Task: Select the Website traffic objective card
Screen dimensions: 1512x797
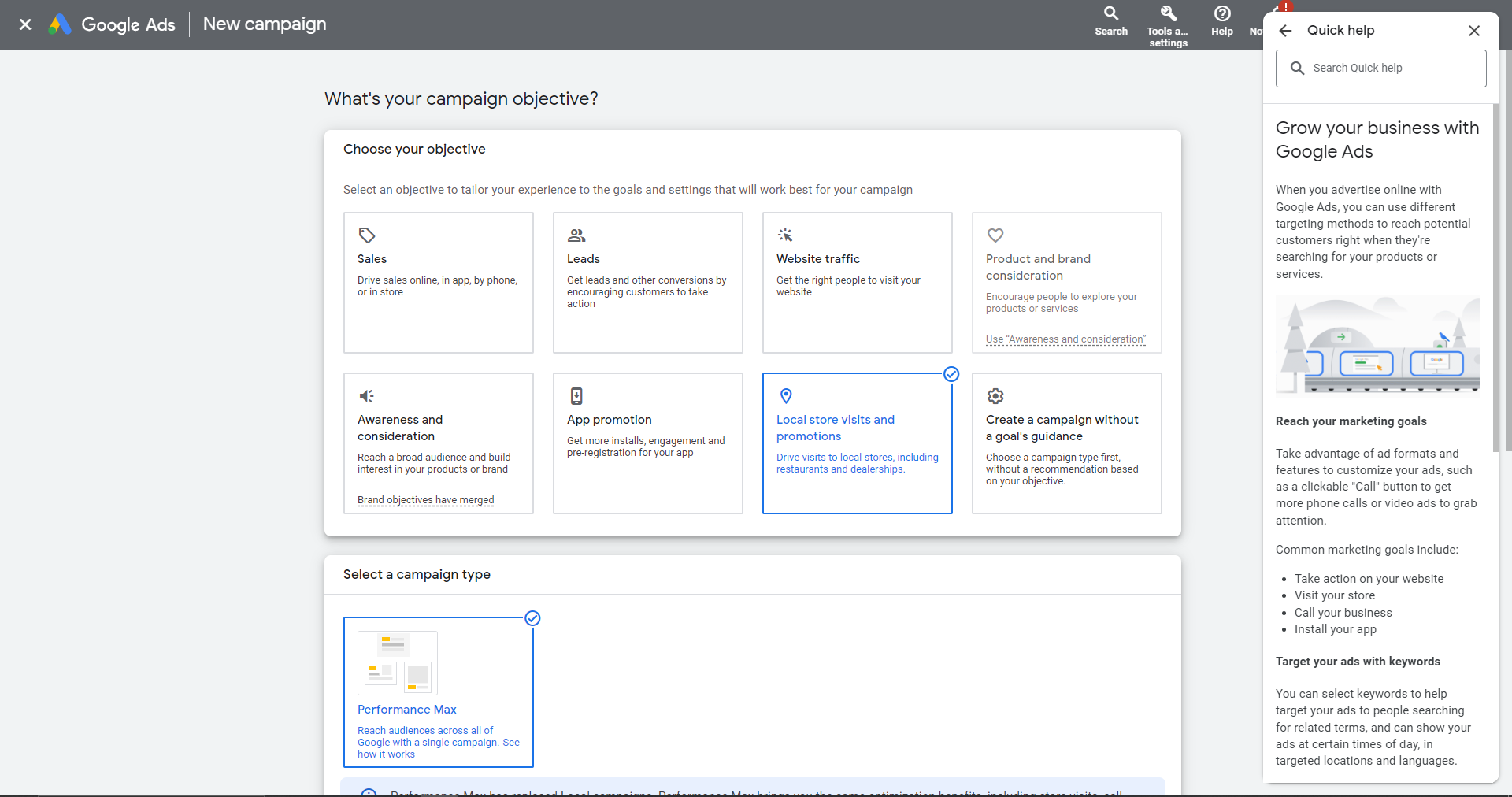Action: click(x=858, y=283)
